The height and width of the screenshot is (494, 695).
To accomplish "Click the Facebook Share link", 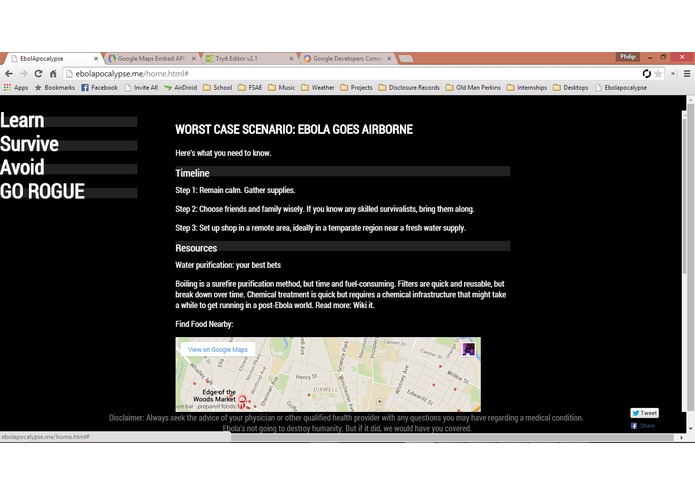I will [643, 426].
